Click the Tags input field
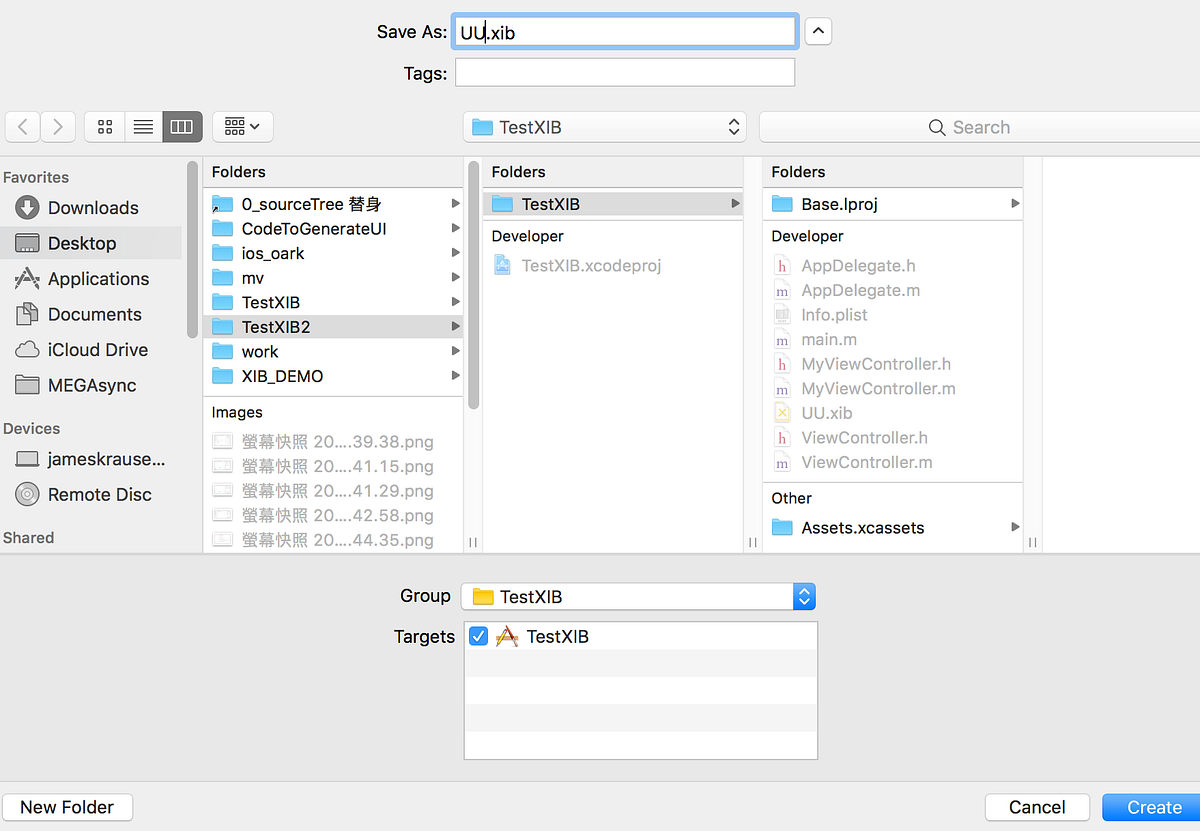The height and width of the screenshot is (831, 1200). 624,71
